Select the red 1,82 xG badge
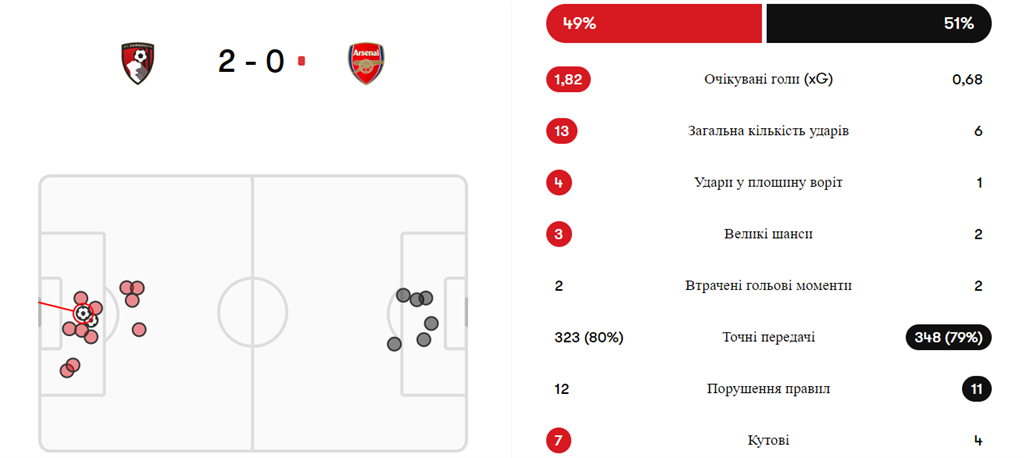 568,79
